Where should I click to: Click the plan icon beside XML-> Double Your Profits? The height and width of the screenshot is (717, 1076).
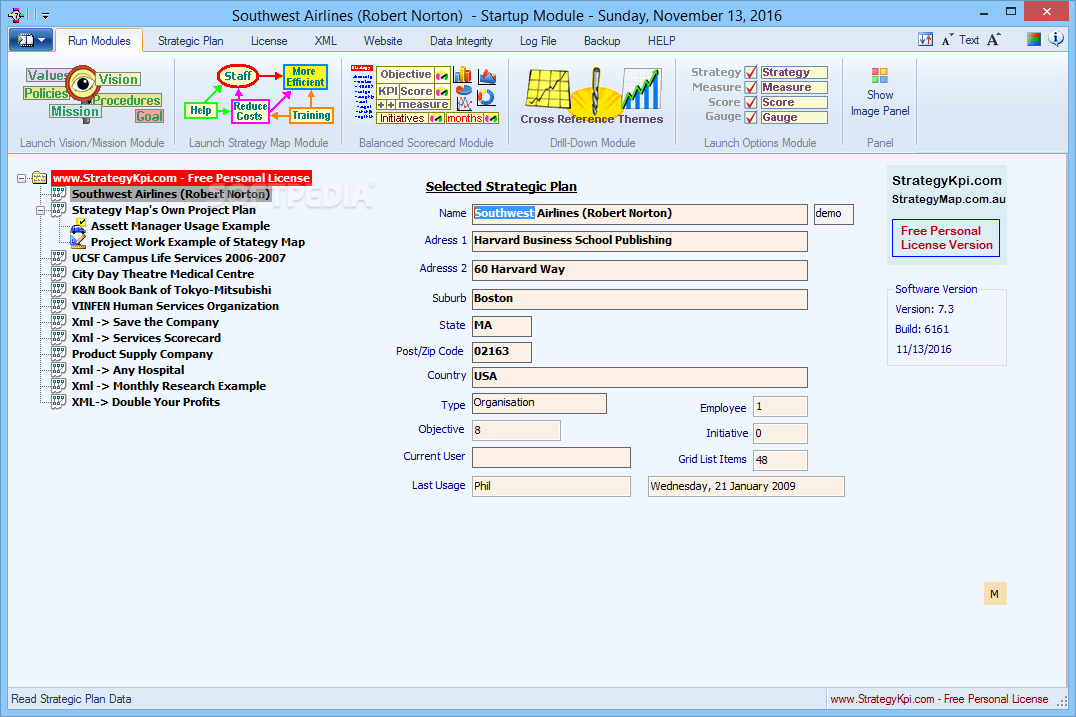click(x=59, y=402)
